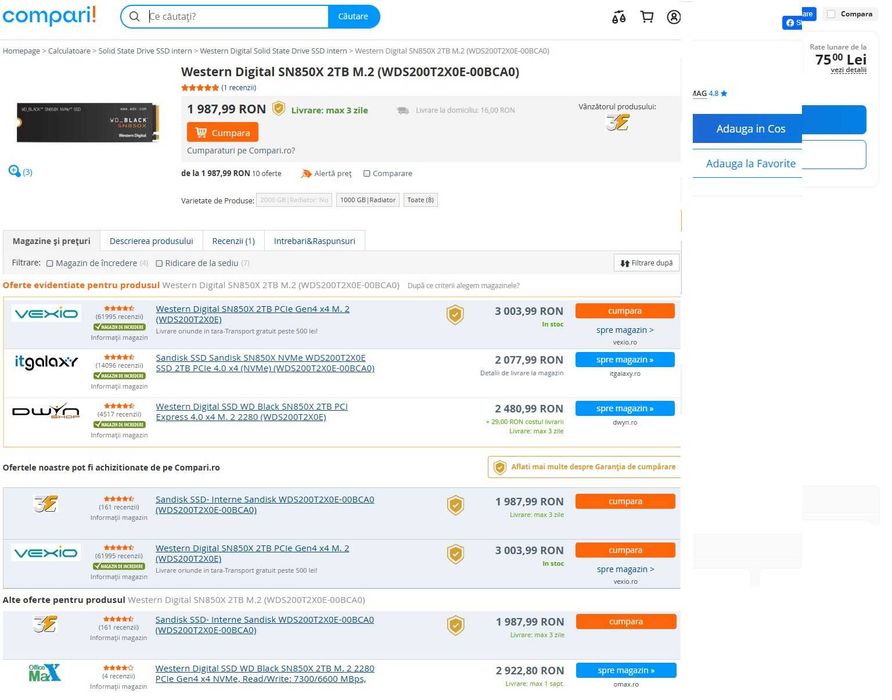Click the Căutare search button

click(x=353, y=17)
